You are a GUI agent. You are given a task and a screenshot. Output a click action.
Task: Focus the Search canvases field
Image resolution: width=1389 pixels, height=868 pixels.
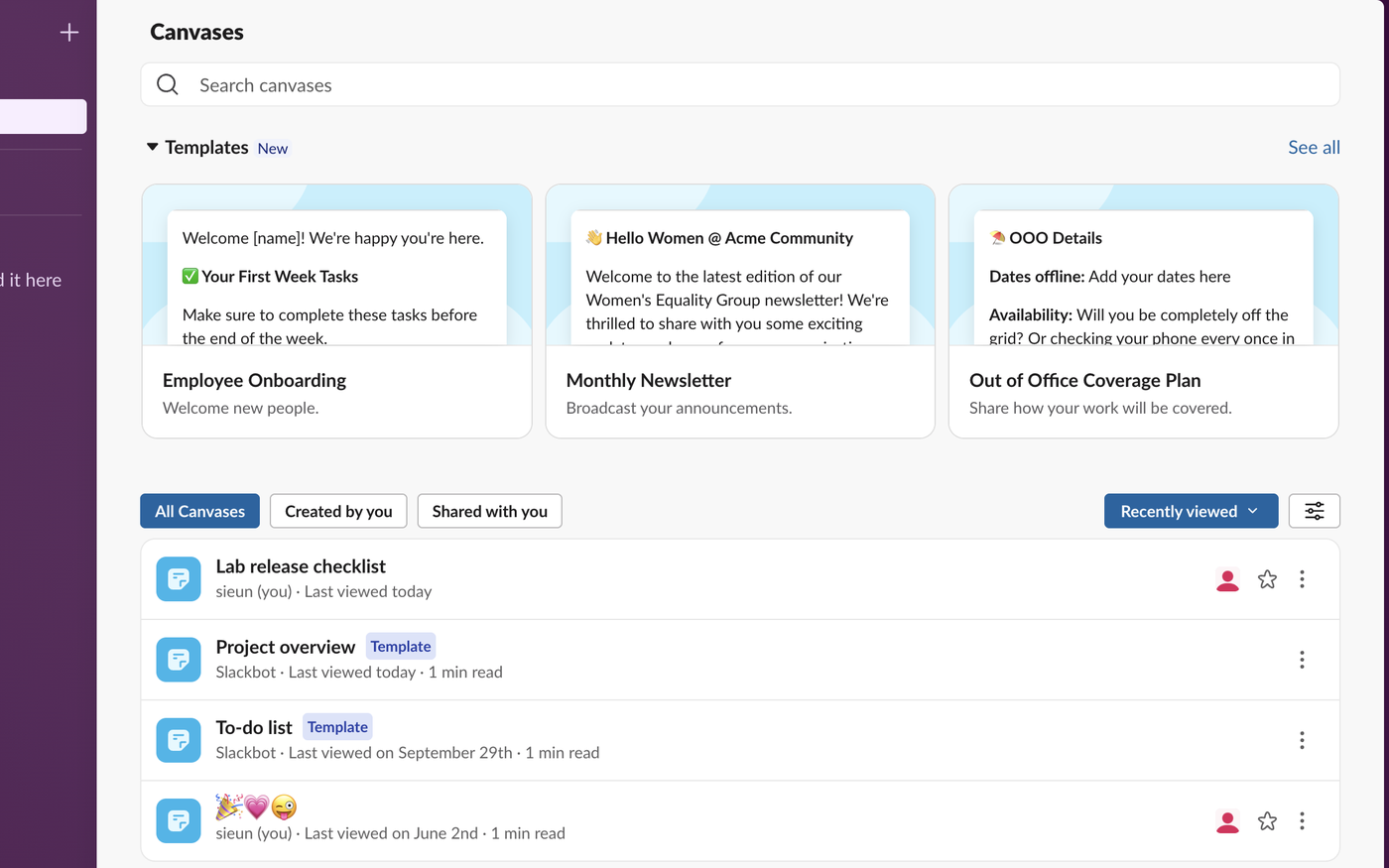pos(740,85)
